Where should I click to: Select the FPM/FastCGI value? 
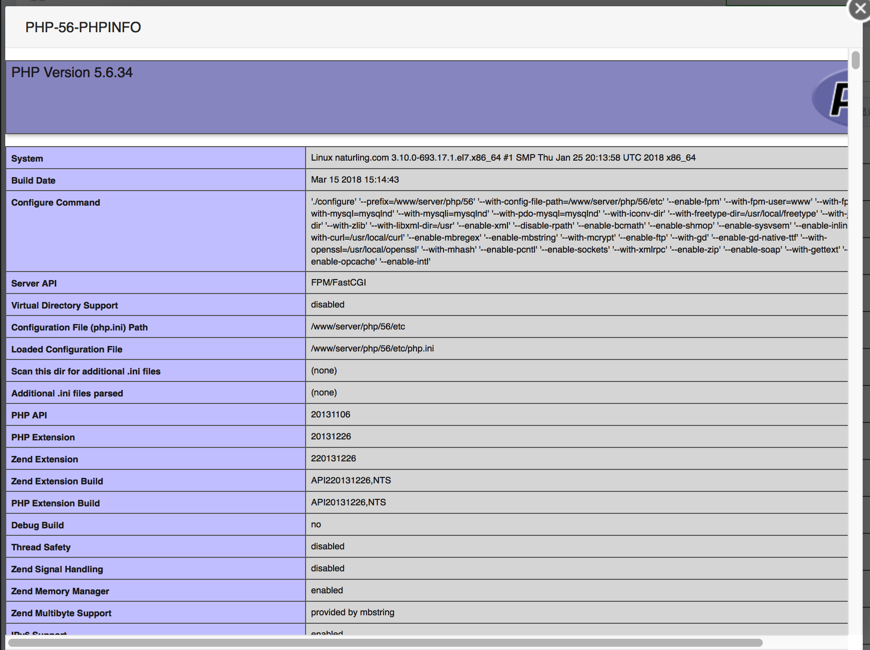pos(338,283)
